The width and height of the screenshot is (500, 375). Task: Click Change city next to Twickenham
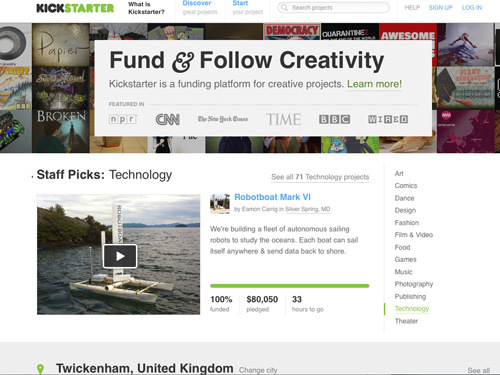[x=258, y=370]
